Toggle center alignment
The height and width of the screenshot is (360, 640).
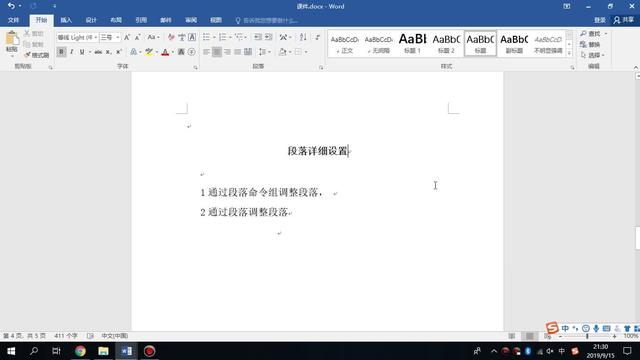pyautogui.click(x=217, y=52)
